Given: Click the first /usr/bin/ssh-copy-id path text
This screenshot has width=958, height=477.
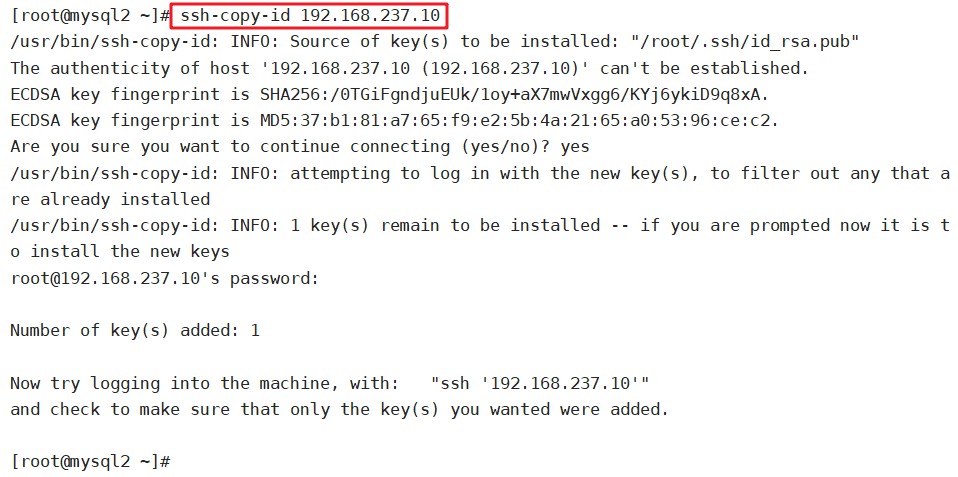Looking at the screenshot, I should pos(110,42).
